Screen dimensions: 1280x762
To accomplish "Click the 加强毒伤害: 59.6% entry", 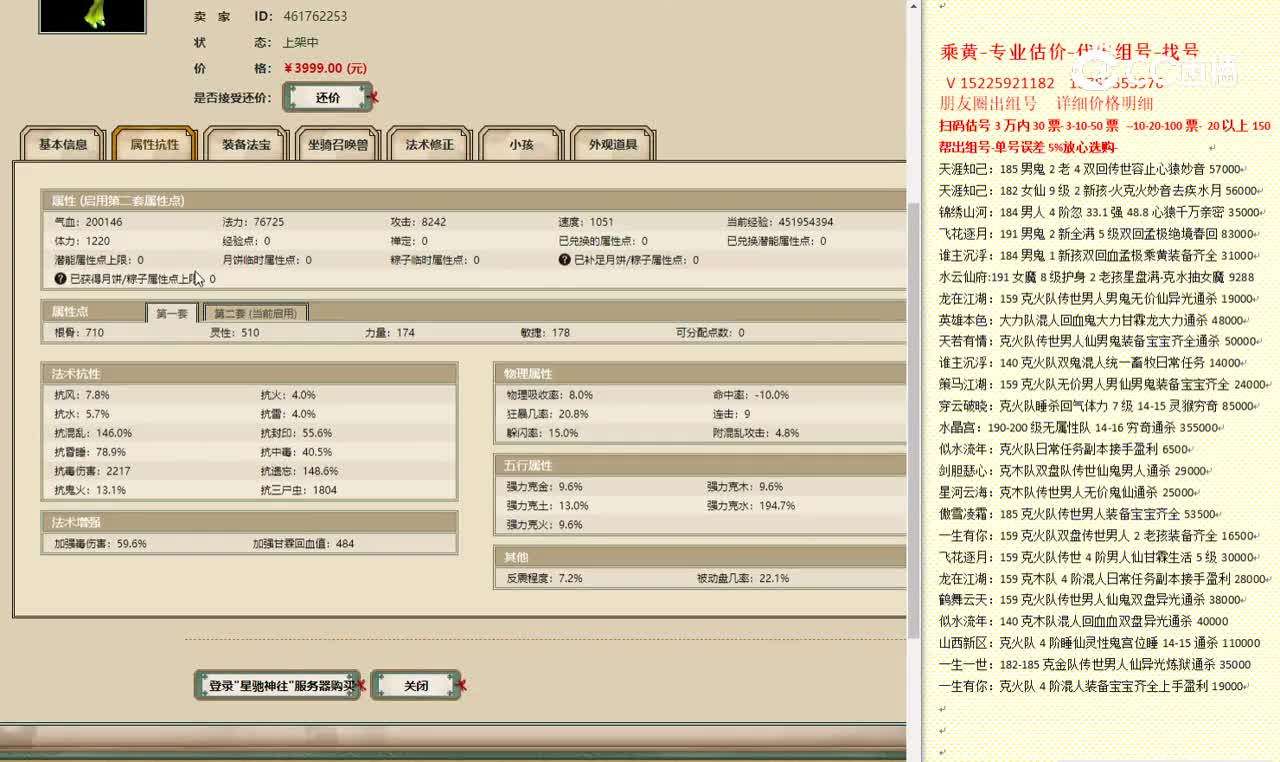I will tap(100, 544).
